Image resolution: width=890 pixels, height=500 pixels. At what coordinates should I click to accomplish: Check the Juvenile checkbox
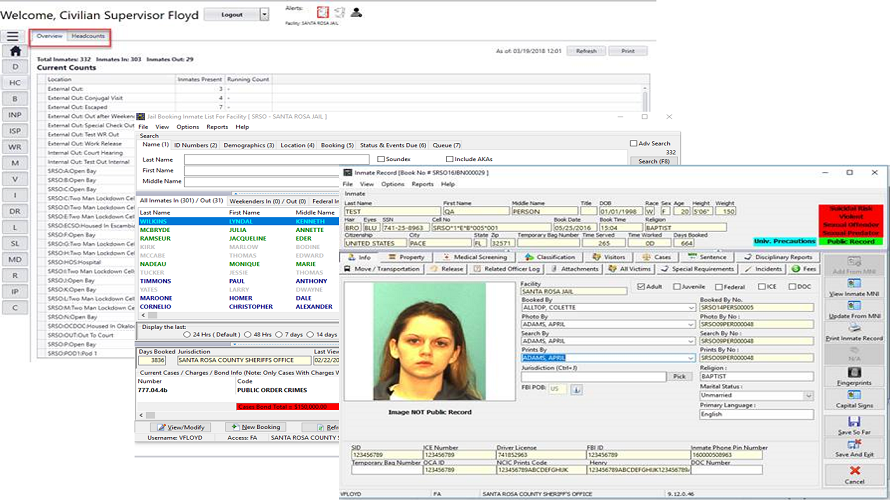pos(676,286)
